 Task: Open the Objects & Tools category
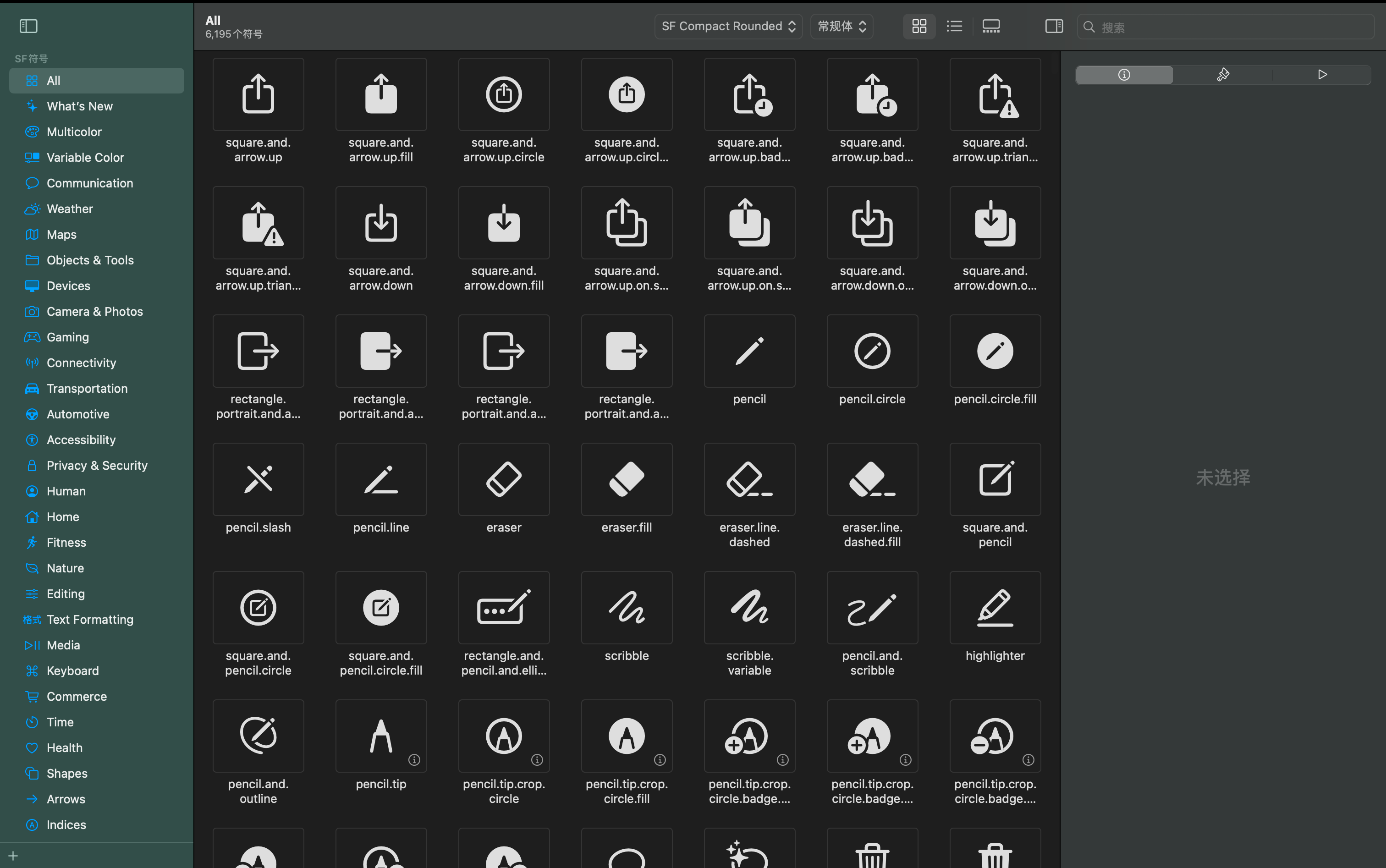pos(96,260)
